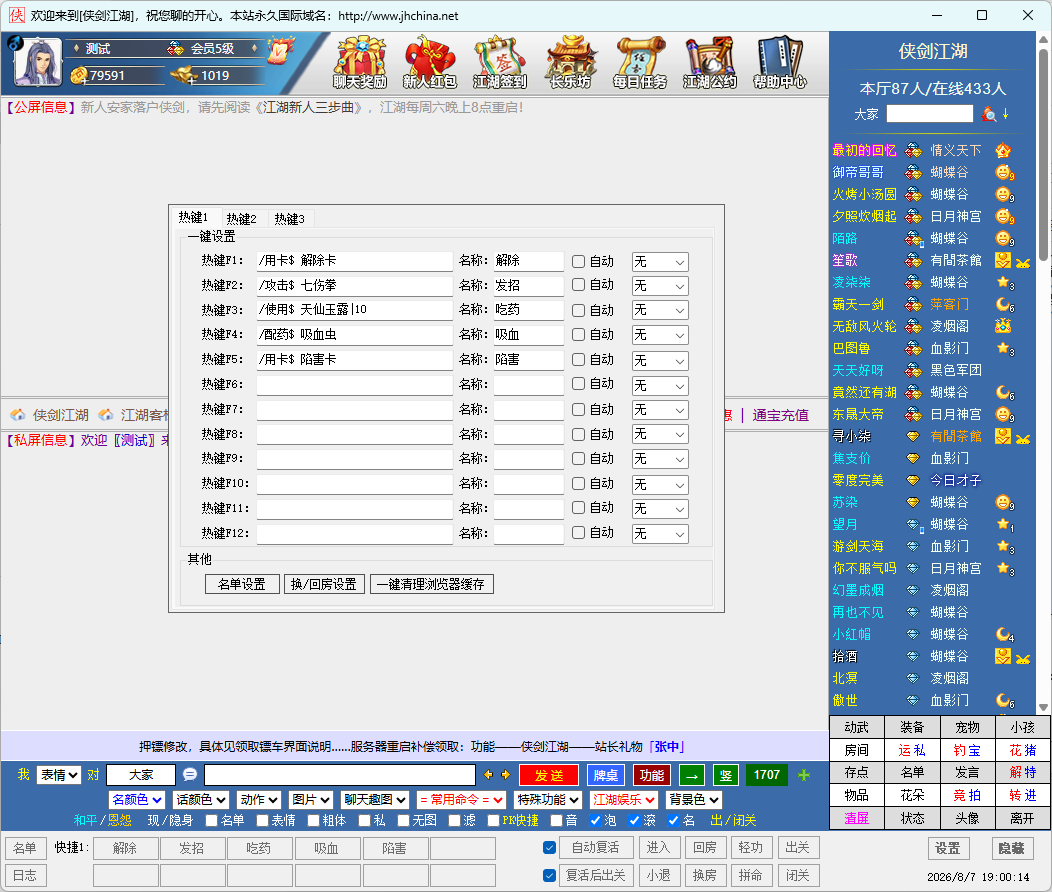Click the green arrow button next to 功能
The image size is (1052, 892).
pyautogui.click(x=692, y=775)
